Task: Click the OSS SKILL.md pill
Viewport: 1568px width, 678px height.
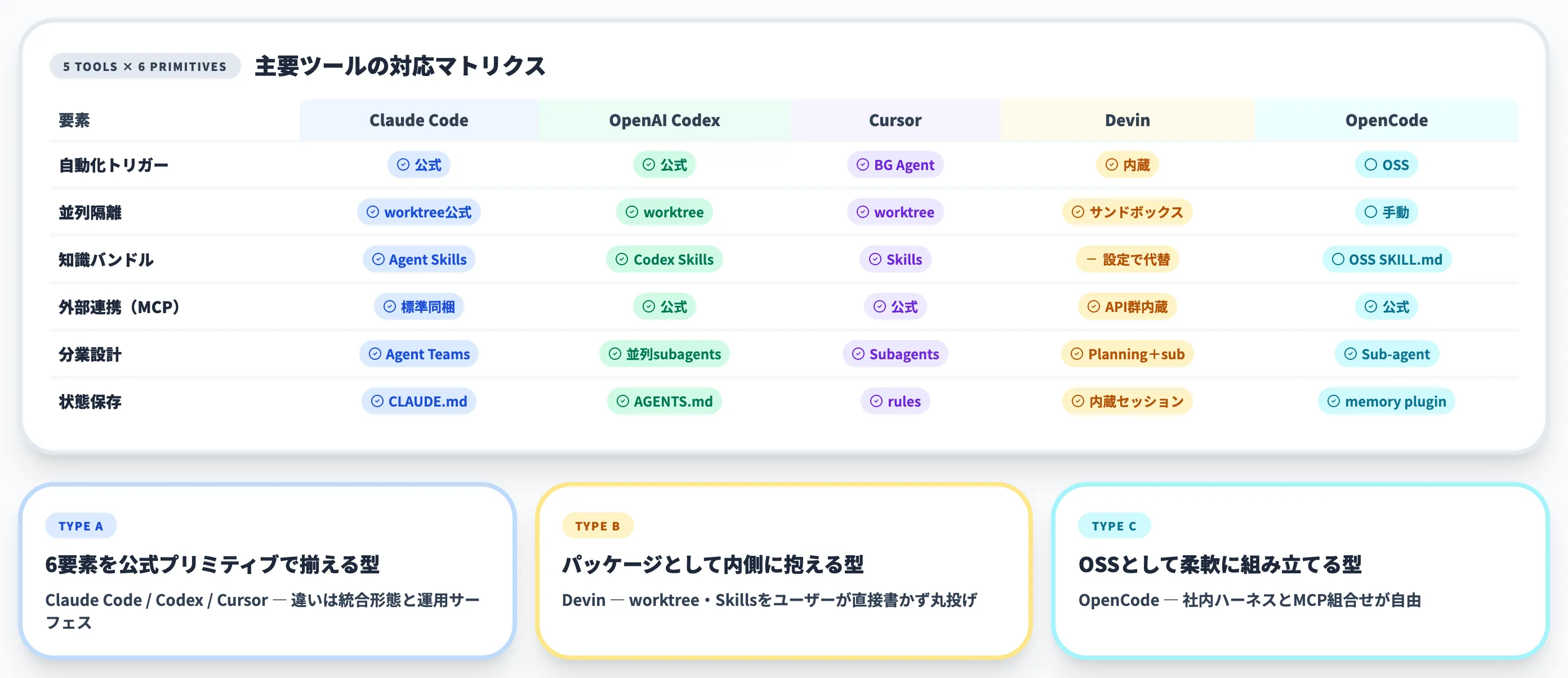Action: pos(1386,260)
